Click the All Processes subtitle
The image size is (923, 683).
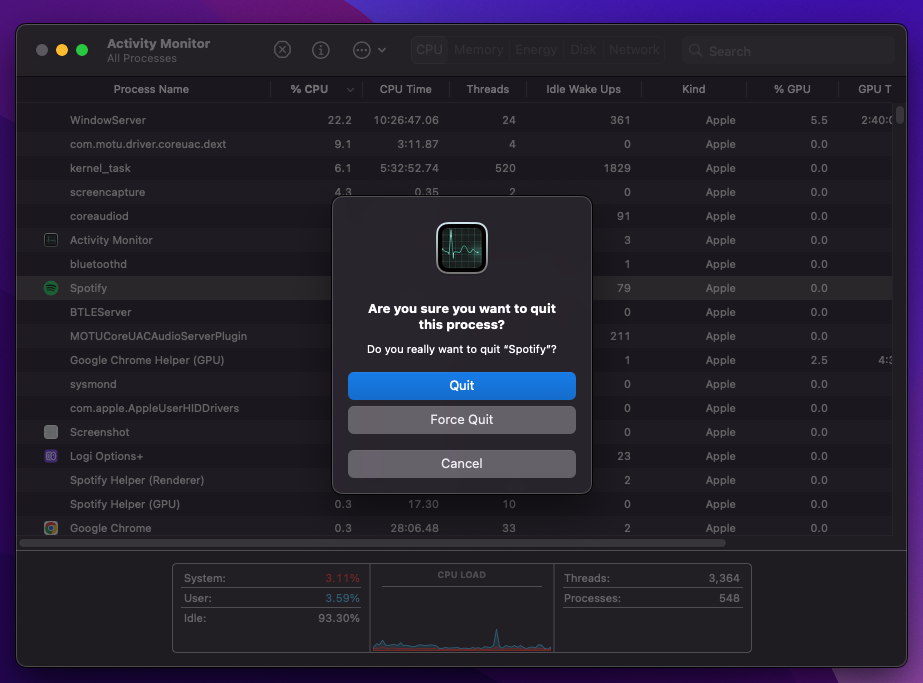142,58
